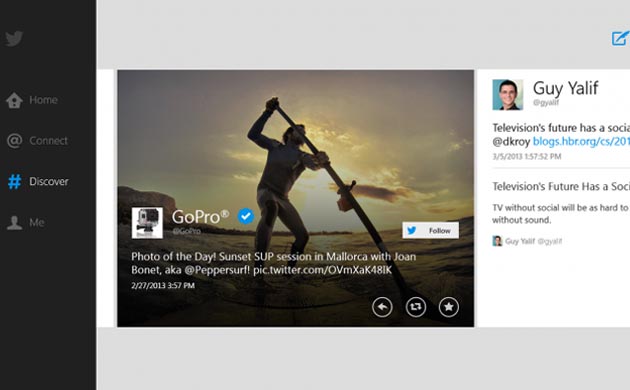Screen dimensions: 630x390
Task: Reply to the GoPro tweet
Action: (x=382, y=307)
